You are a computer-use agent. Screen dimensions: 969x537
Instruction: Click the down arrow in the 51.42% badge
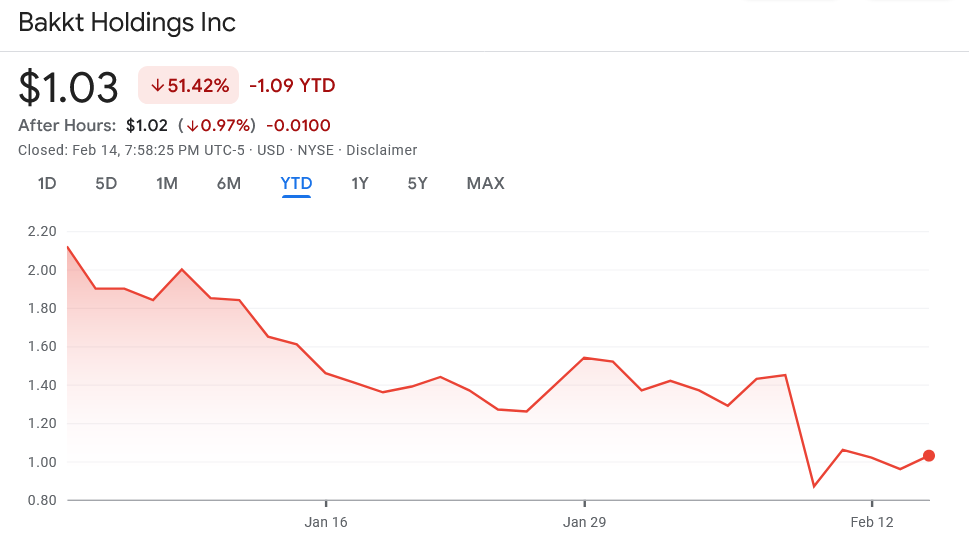[x=157, y=86]
